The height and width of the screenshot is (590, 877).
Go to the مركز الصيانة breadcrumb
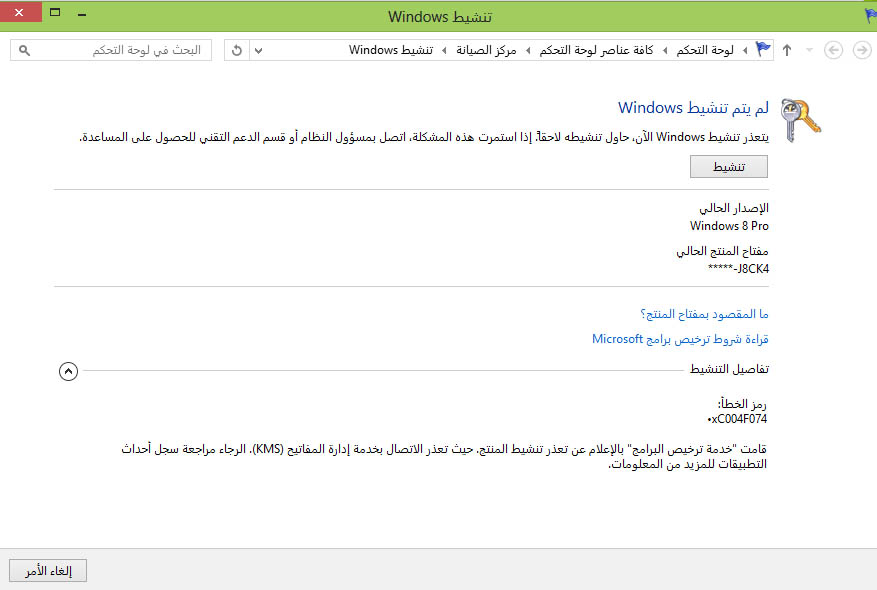pyautogui.click(x=486, y=50)
